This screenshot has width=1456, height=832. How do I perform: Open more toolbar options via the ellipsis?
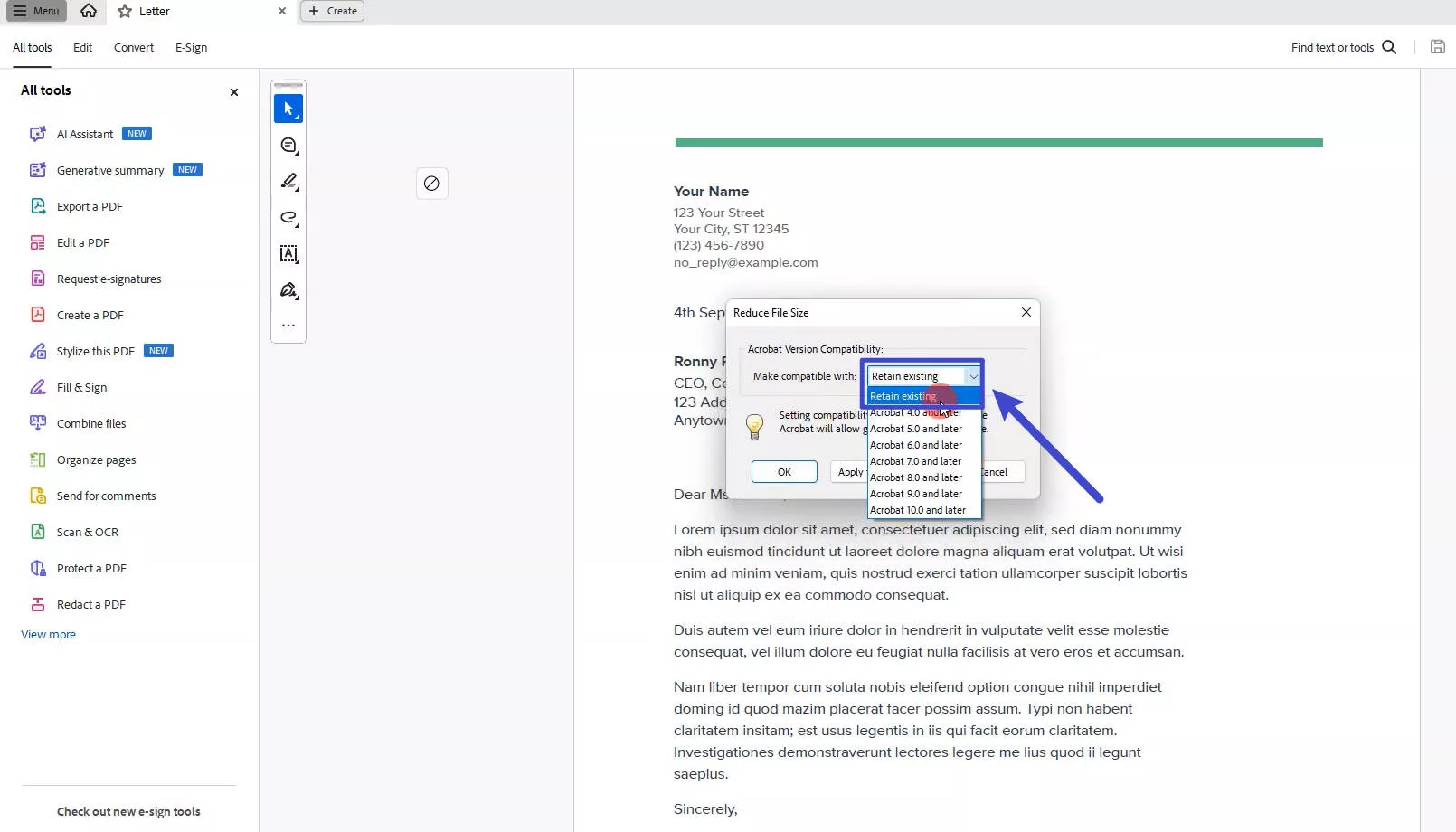coord(288,325)
